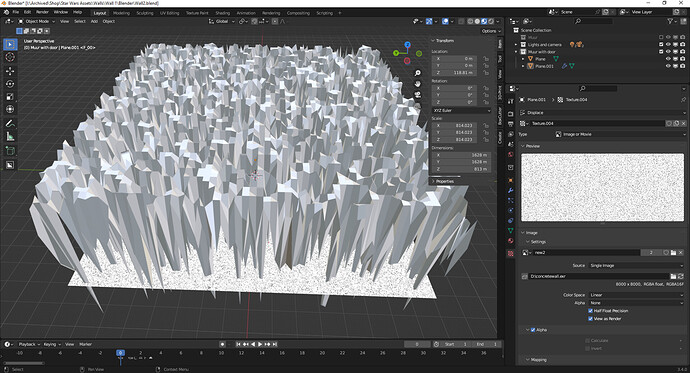Screen dimensions: 690x373
Task: Play the animation forward
Action: click(x=260, y=344)
